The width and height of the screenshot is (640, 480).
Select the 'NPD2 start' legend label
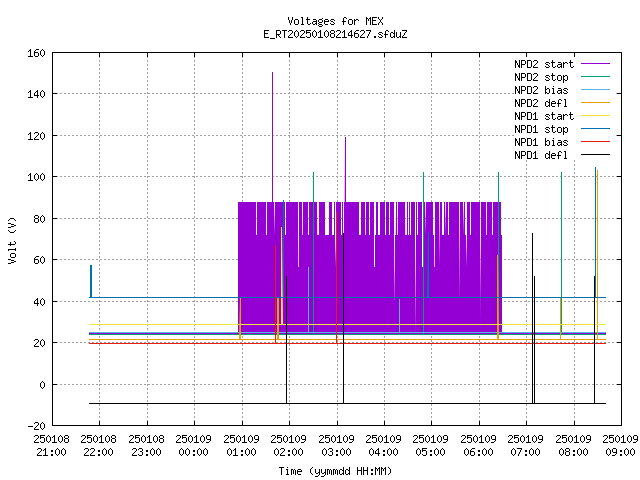[x=544, y=64]
